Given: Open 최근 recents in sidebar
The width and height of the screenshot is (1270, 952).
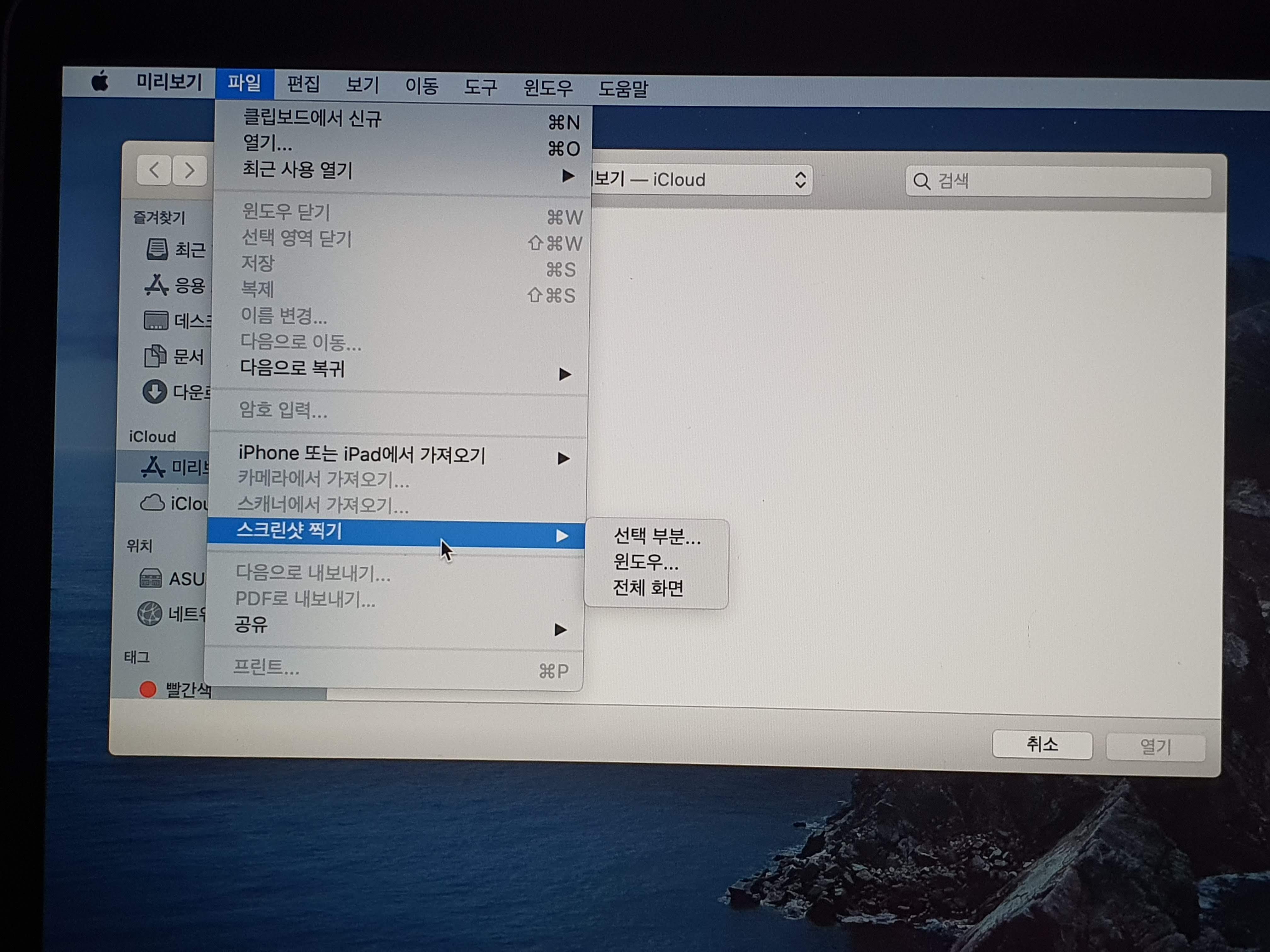Looking at the screenshot, I should [x=176, y=250].
